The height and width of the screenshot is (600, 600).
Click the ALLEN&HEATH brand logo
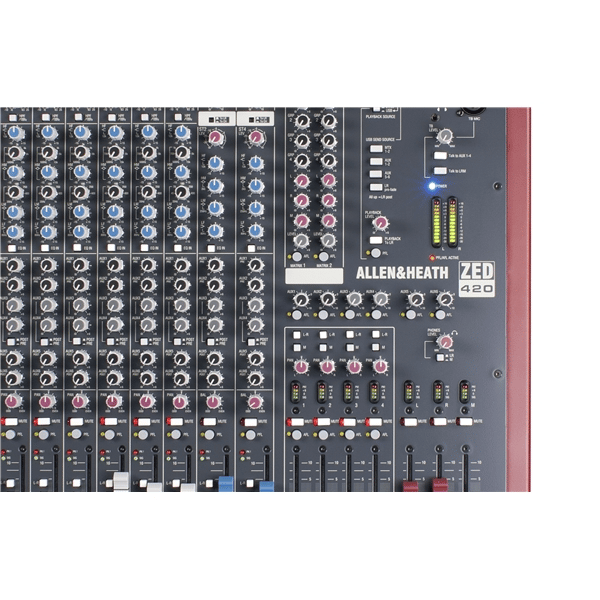point(402,272)
